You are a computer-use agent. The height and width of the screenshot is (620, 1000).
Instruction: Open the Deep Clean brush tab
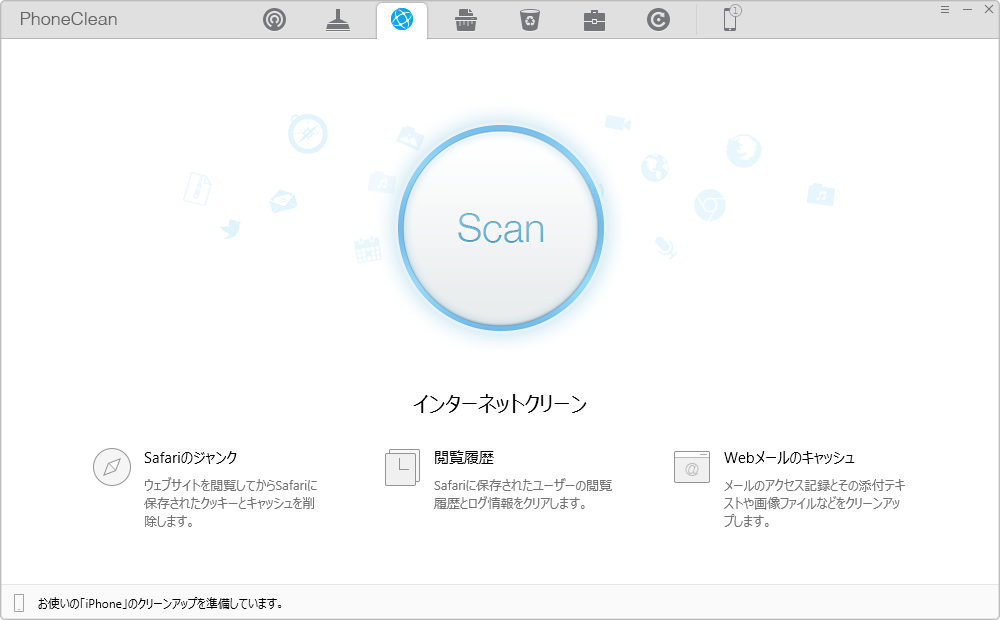(x=338, y=20)
